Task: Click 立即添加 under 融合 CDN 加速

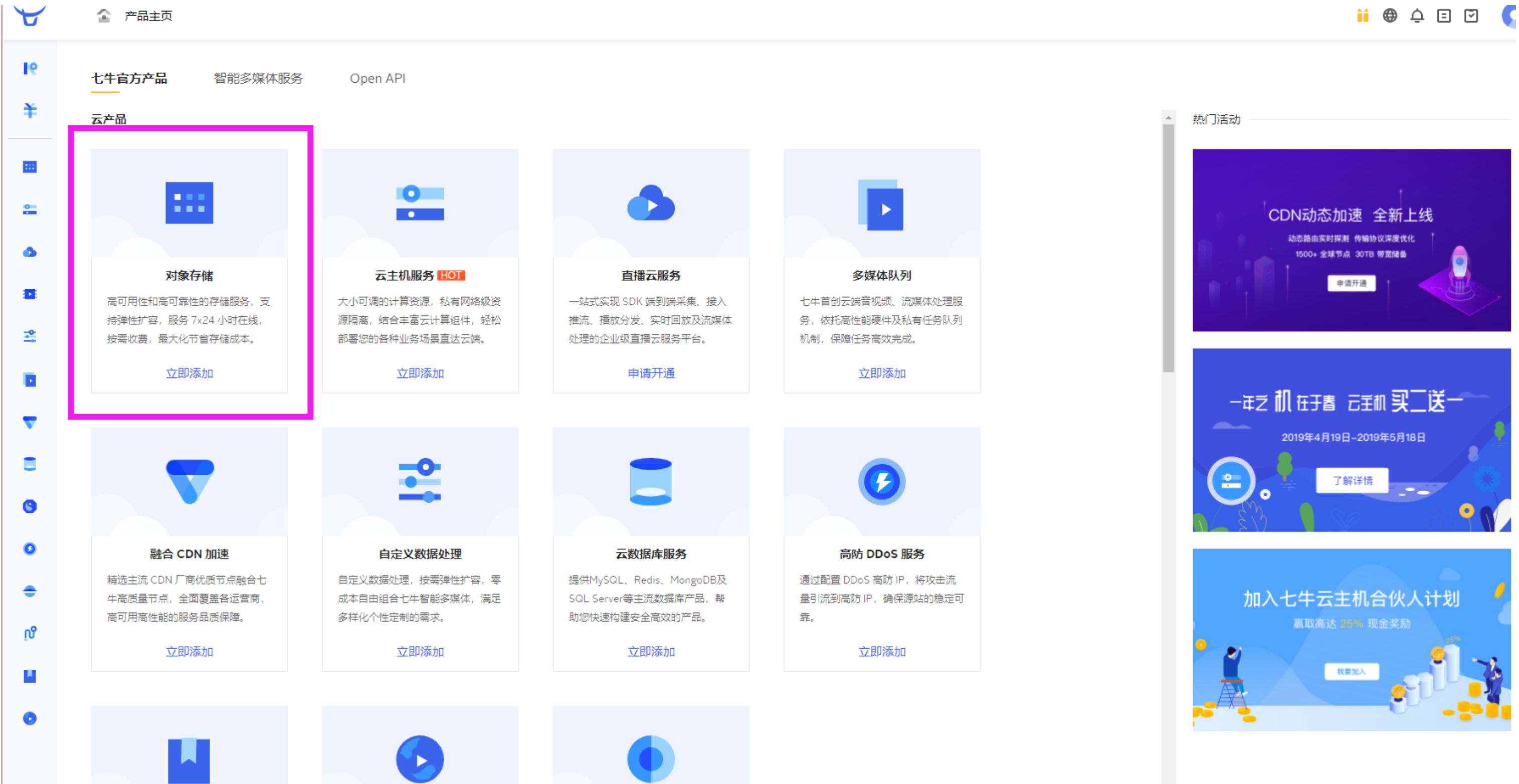Action: (x=189, y=651)
